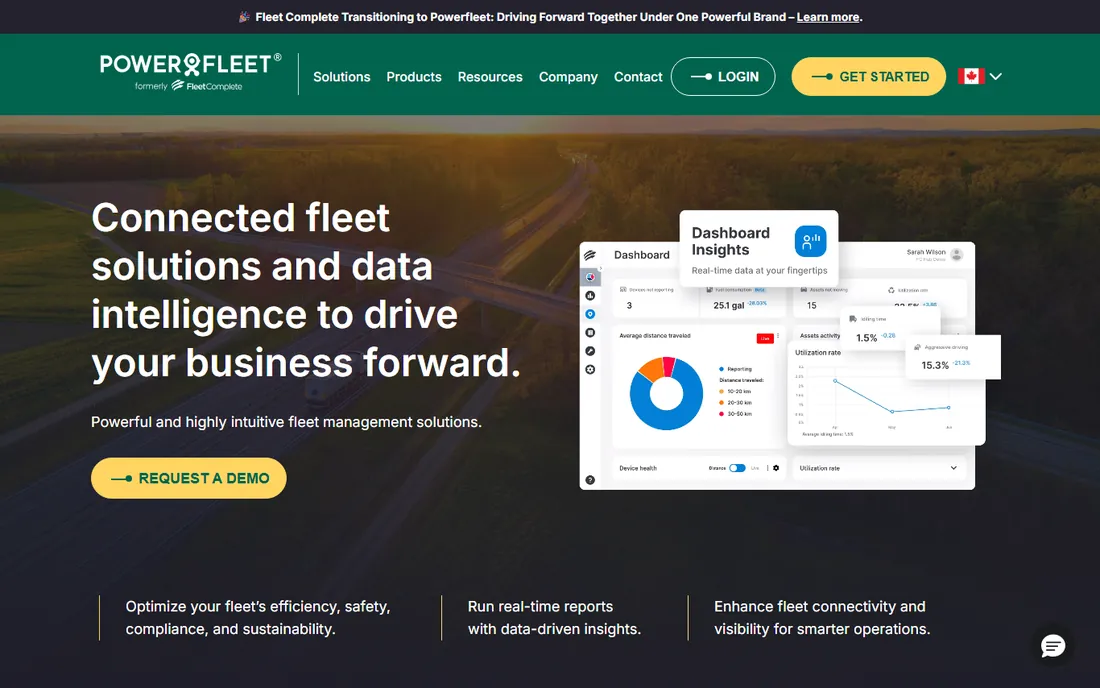The width and height of the screenshot is (1100, 688).
Task: Click Sarah Wilson's avatar icon
Action: click(x=956, y=255)
